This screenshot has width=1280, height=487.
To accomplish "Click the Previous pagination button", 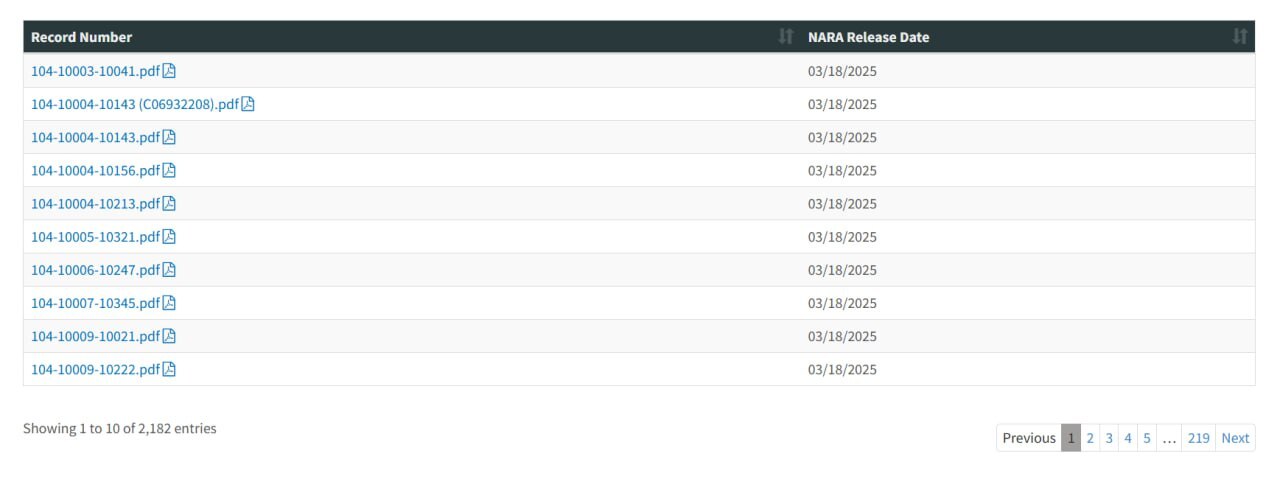I will (x=1029, y=438).
